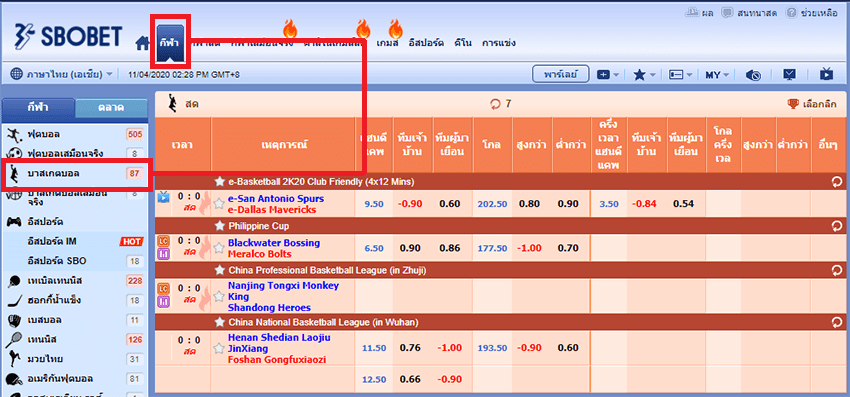Open อีสปอร์ต IM with HOT badge
This screenshot has height=397, width=850.
(74, 241)
